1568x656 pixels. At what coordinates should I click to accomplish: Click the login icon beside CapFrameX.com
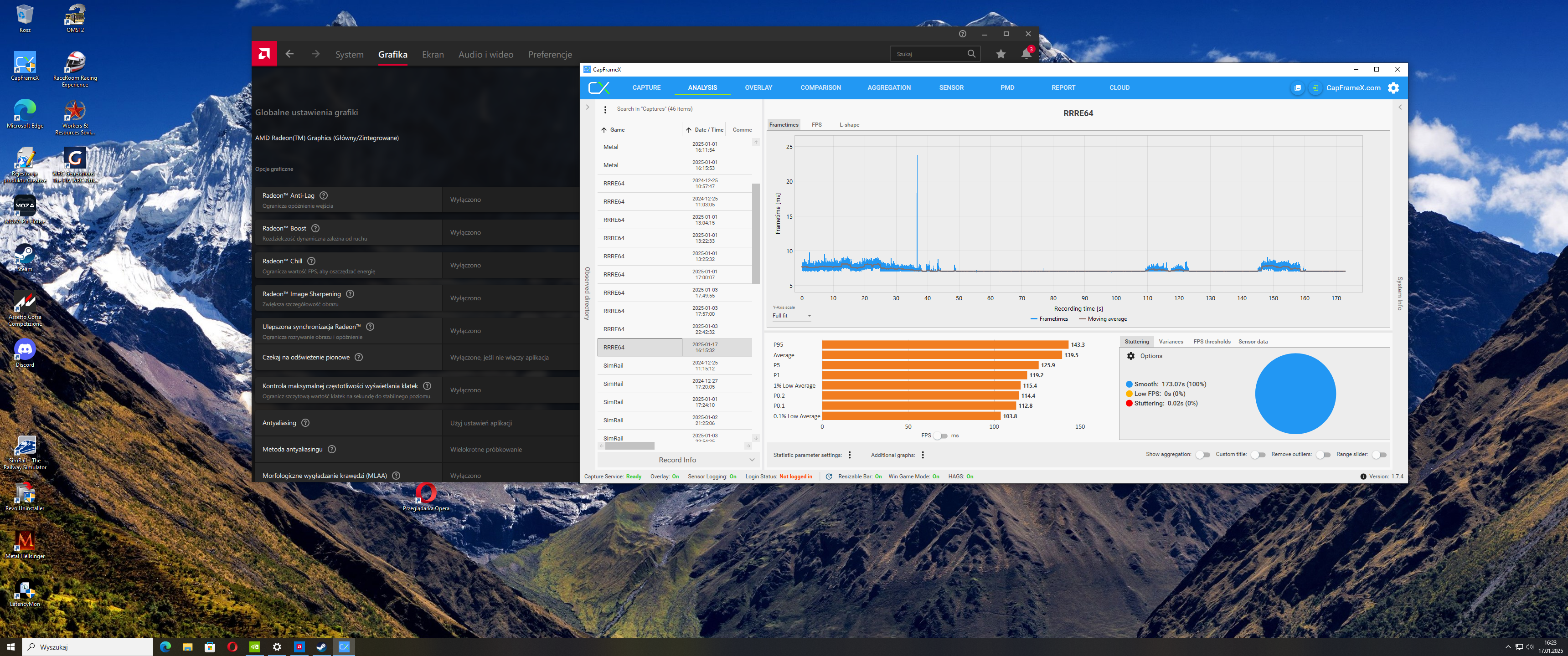[1315, 87]
